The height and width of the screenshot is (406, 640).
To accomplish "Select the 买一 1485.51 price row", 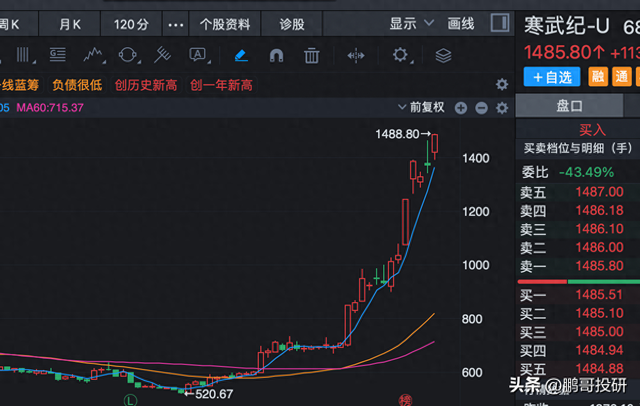I will pyautogui.click(x=578, y=295).
